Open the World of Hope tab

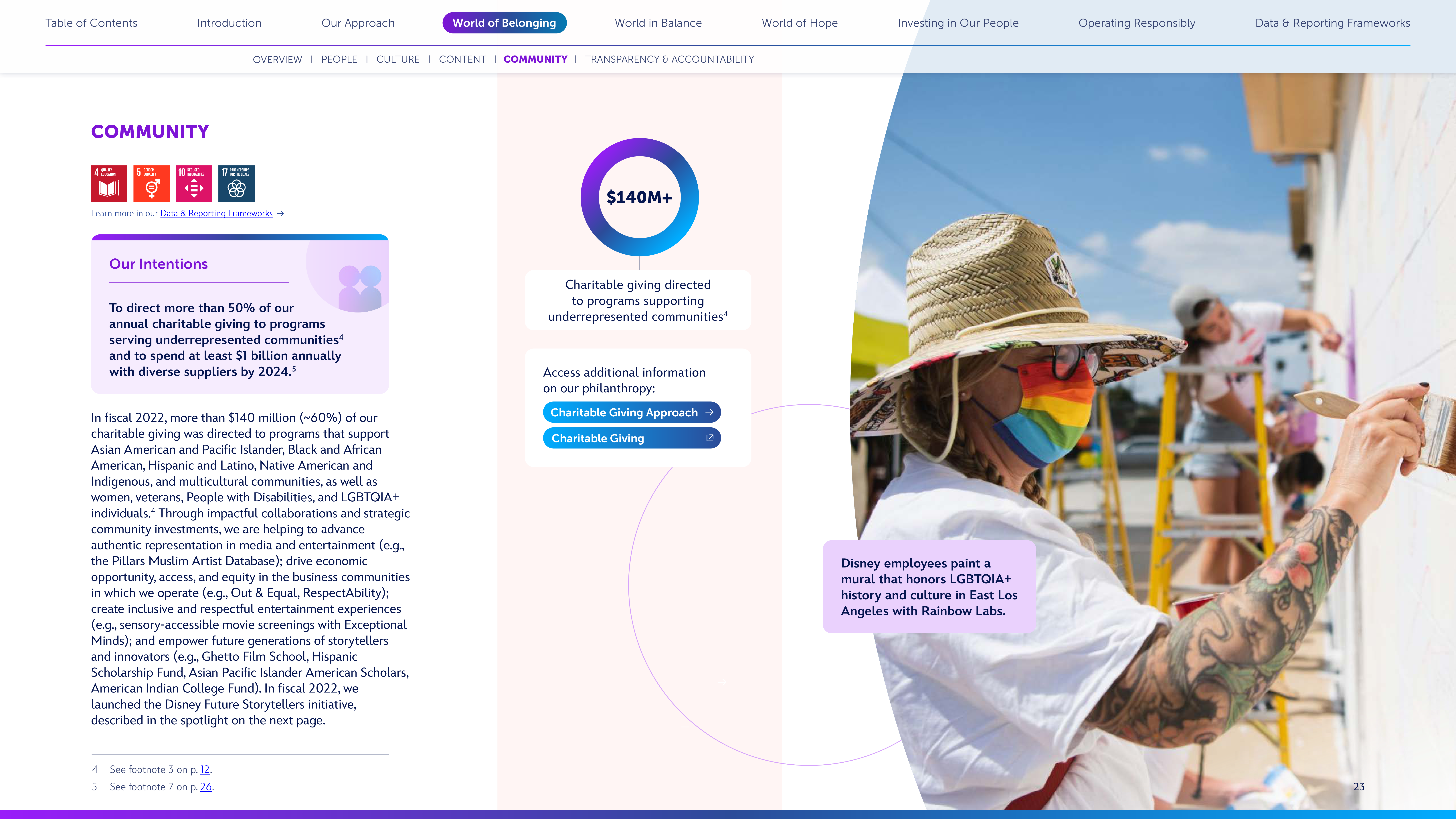800,23
